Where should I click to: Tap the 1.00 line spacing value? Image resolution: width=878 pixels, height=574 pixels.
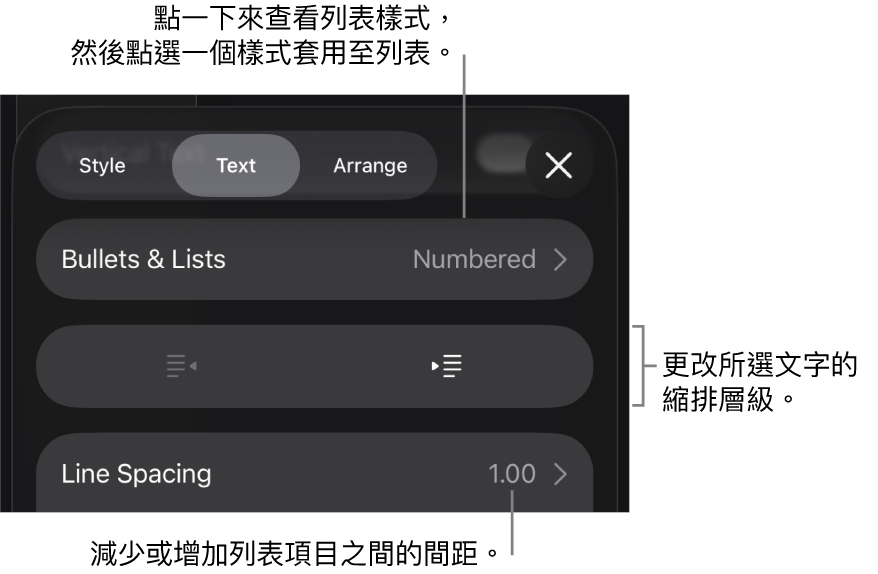(x=512, y=474)
